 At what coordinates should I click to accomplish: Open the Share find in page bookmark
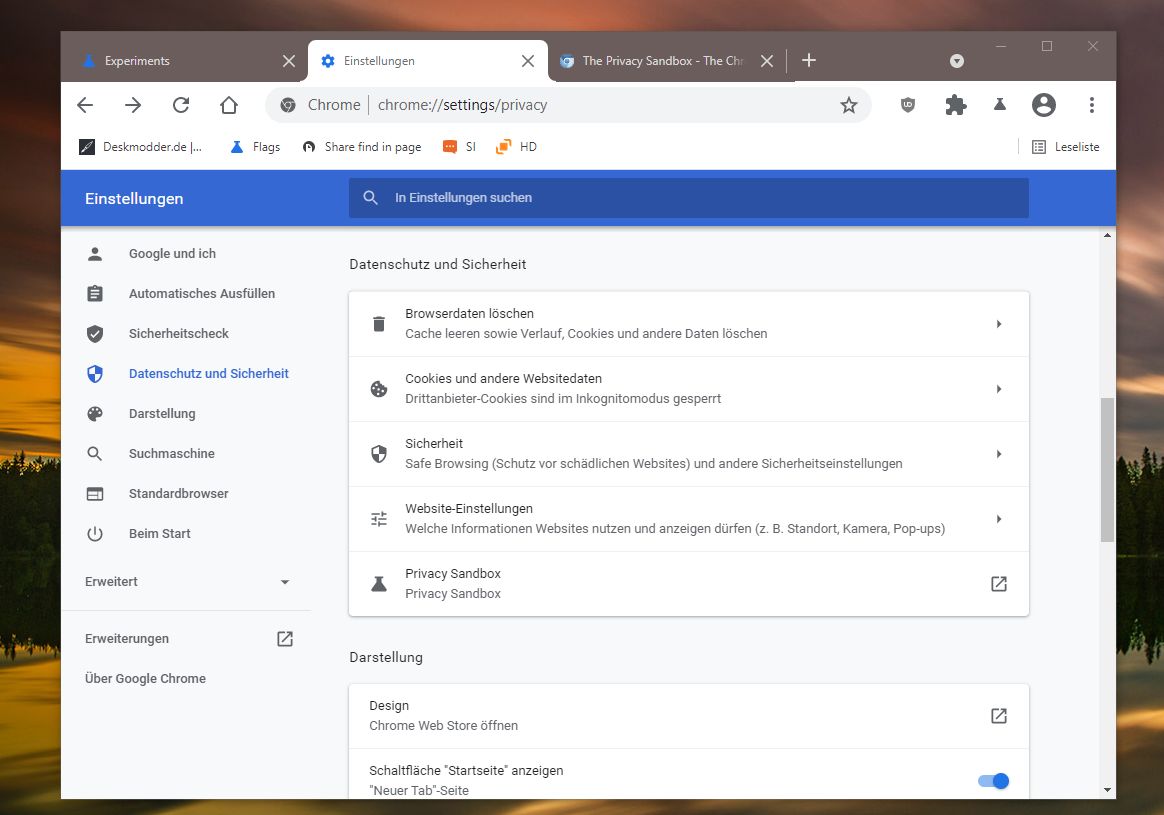(x=362, y=147)
